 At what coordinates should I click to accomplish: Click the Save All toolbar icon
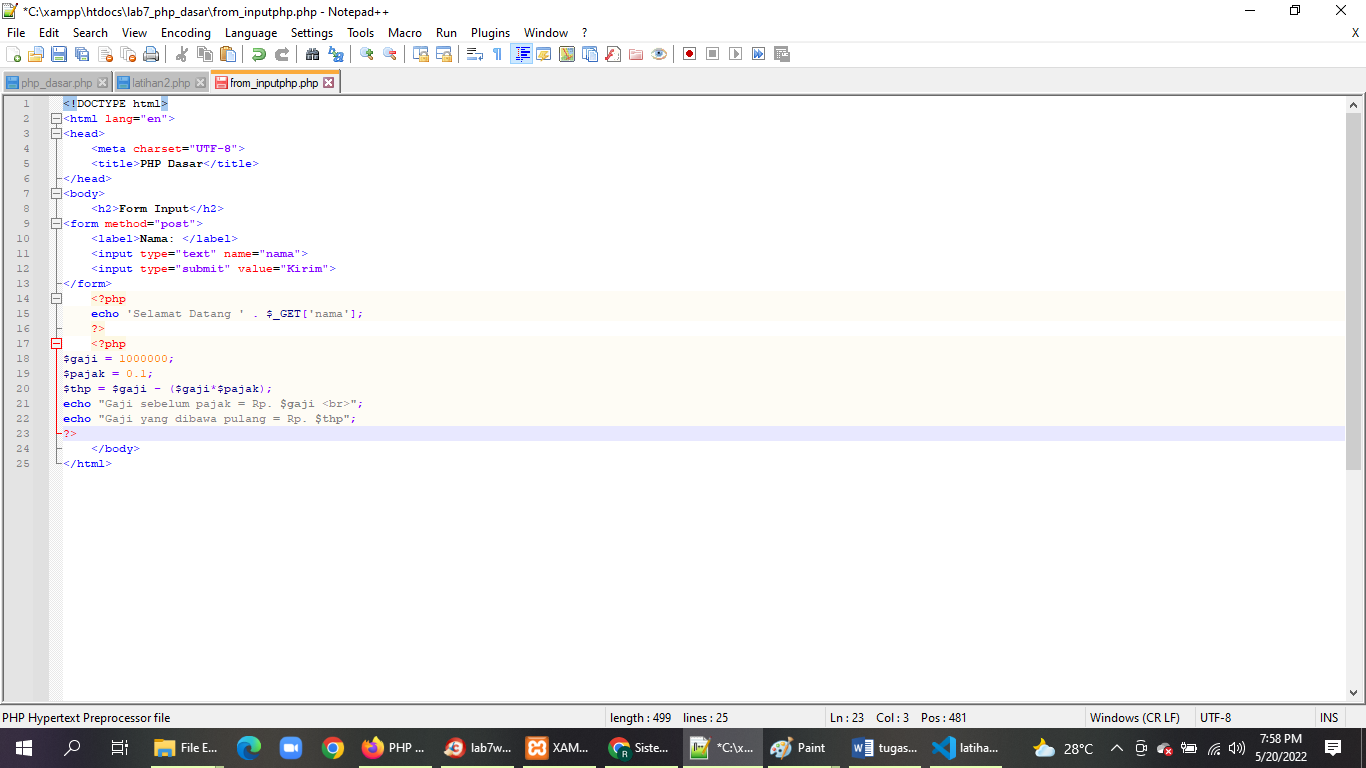point(80,54)
